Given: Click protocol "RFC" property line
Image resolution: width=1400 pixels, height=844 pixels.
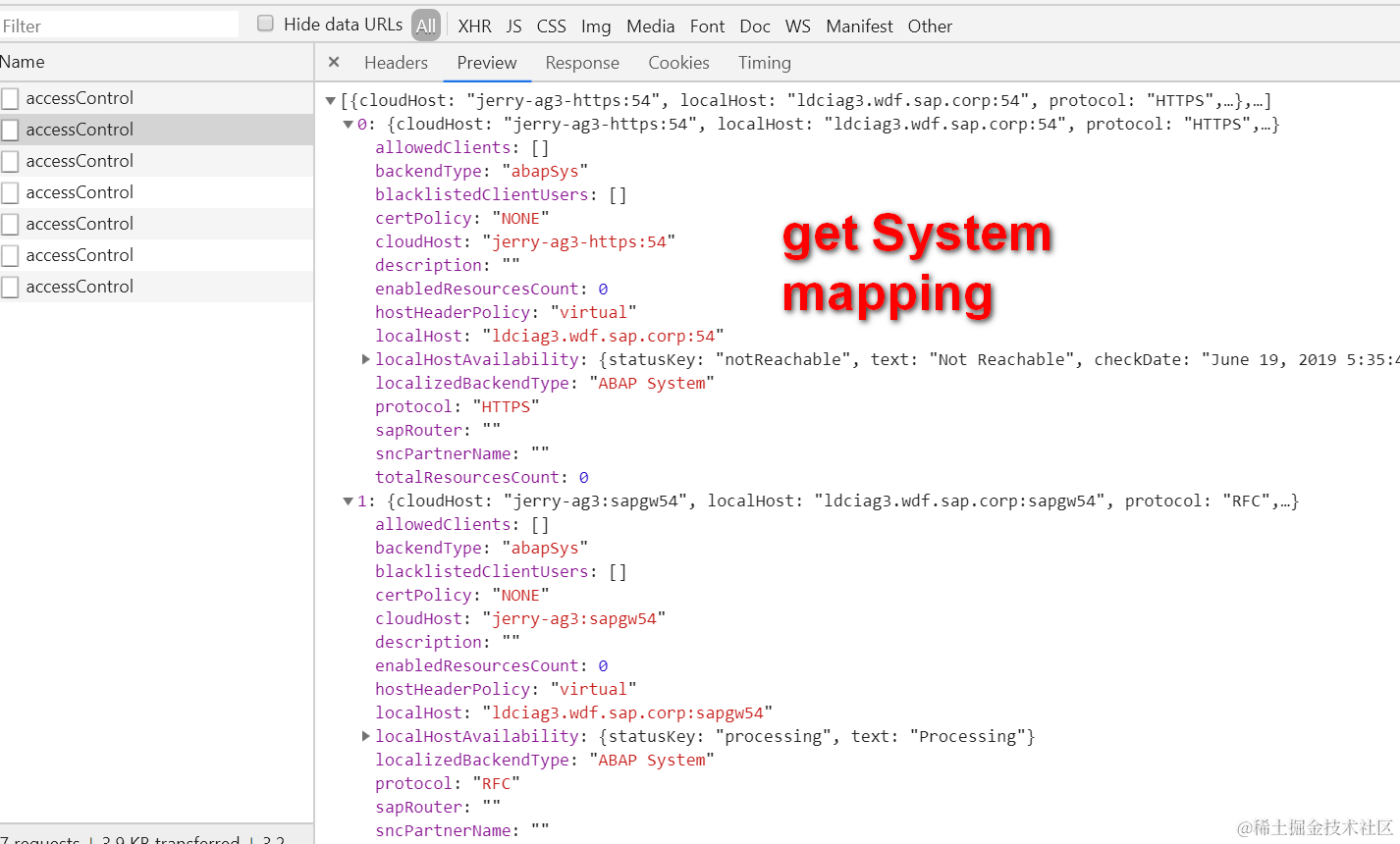Looking at the screenshot, I should pos(448,783).
